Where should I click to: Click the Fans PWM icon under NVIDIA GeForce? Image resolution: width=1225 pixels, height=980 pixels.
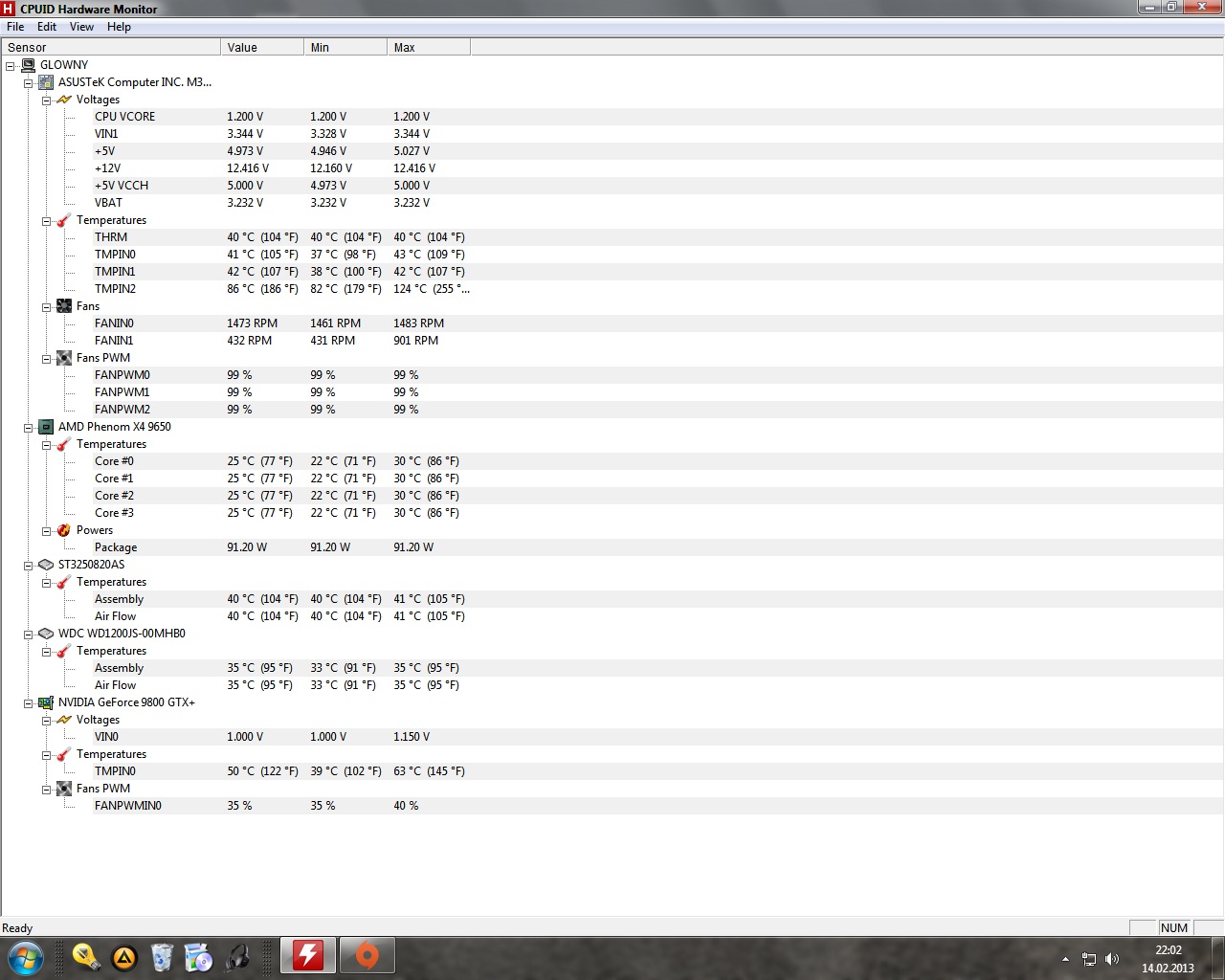pos(64,789)
